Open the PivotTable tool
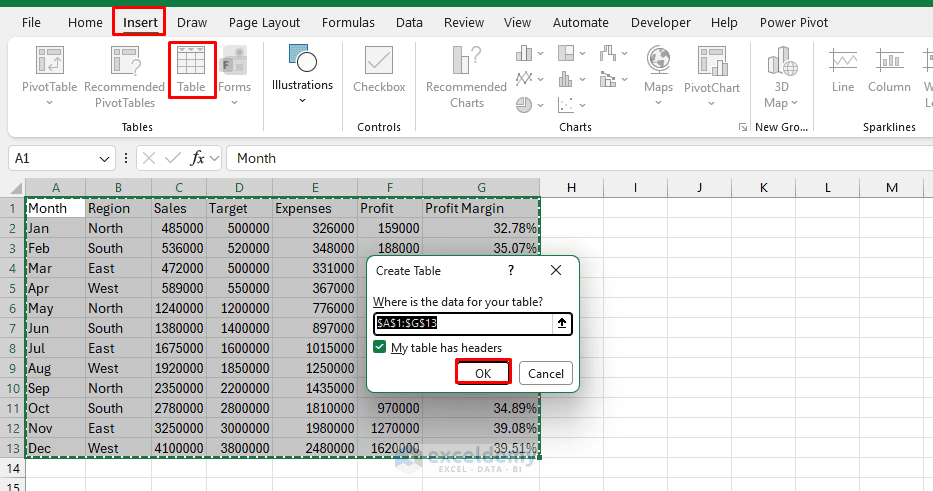Viewport: 933px width, 491px height. (x=49, y=76)
